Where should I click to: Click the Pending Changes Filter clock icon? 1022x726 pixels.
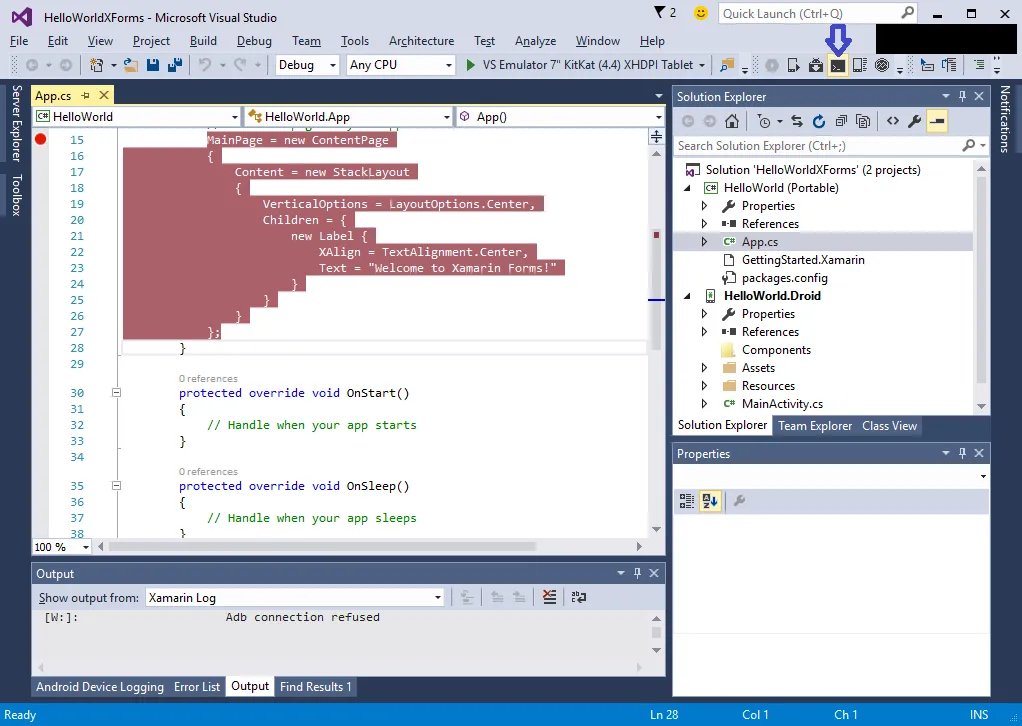[764, 121]
